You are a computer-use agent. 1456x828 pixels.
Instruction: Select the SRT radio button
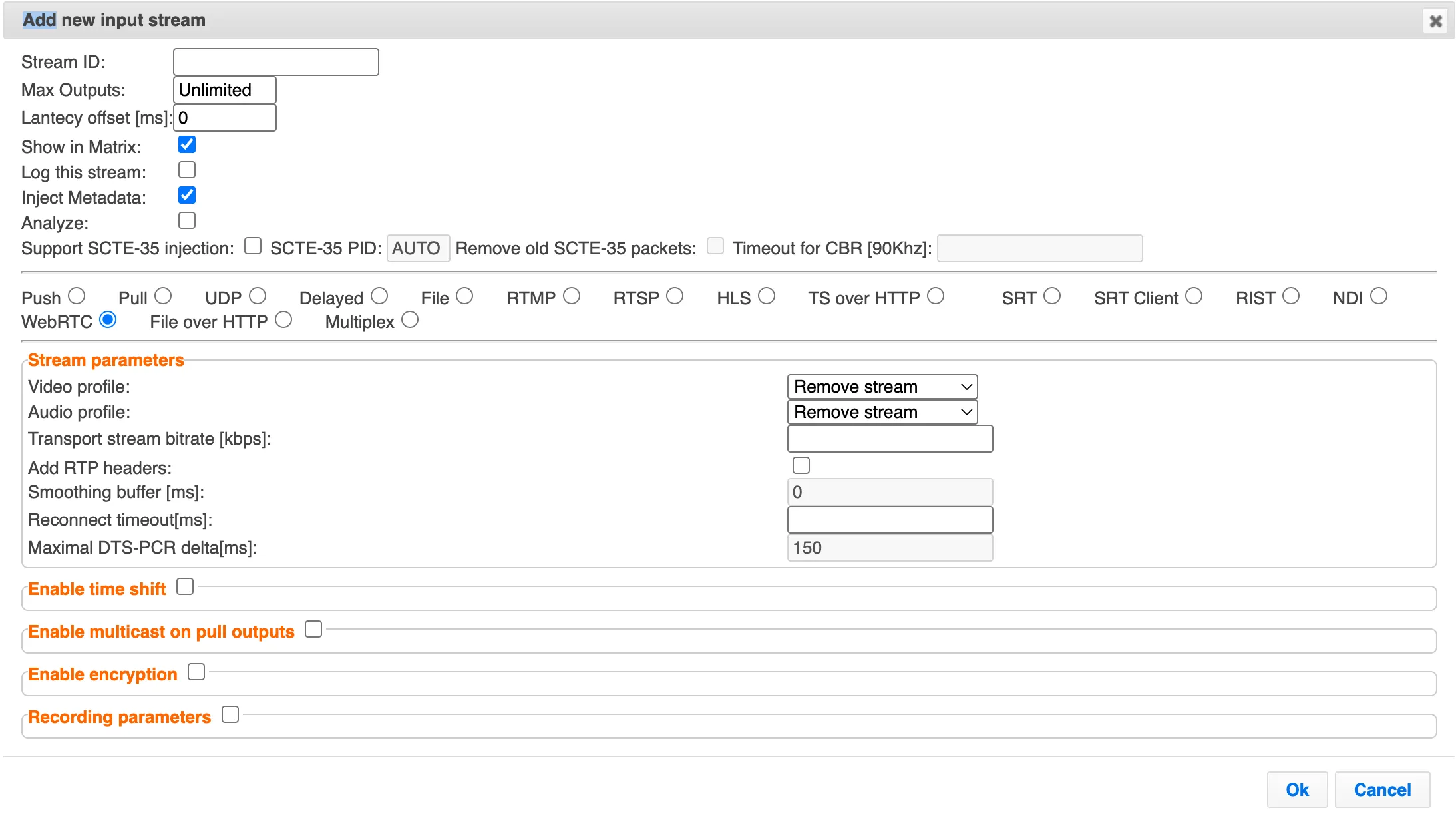click(x=1052, y=296)
